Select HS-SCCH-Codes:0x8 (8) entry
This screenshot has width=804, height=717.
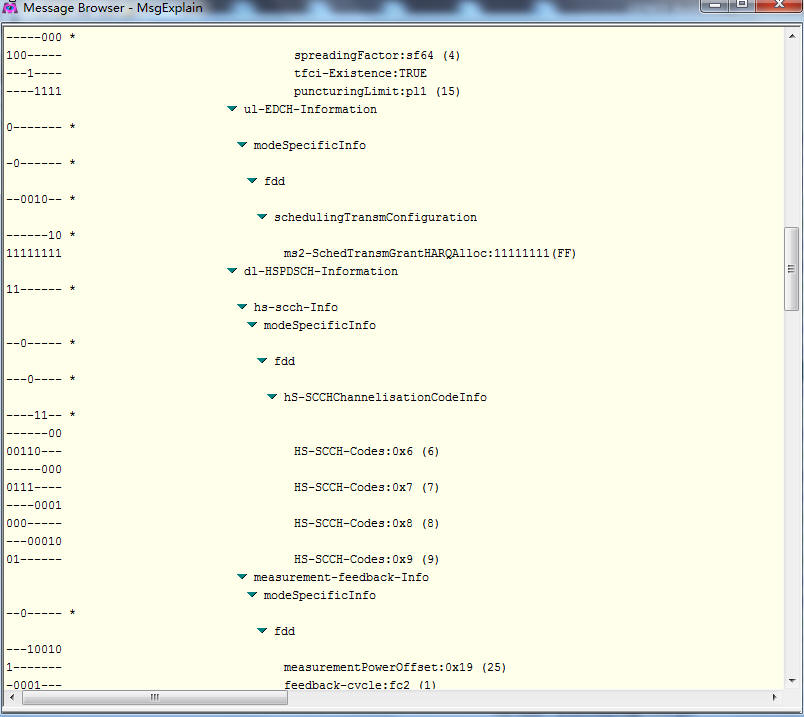pyautogui.click(x=367, y=523)
